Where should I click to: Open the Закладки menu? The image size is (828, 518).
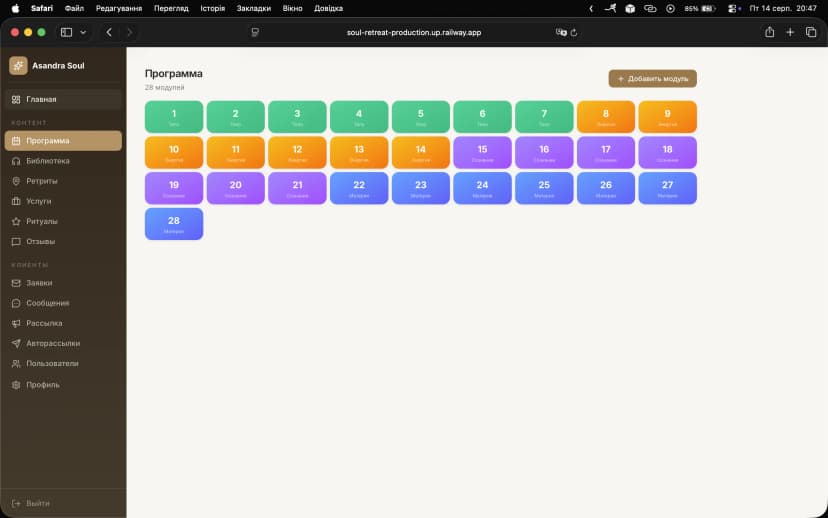coord(253,8)
